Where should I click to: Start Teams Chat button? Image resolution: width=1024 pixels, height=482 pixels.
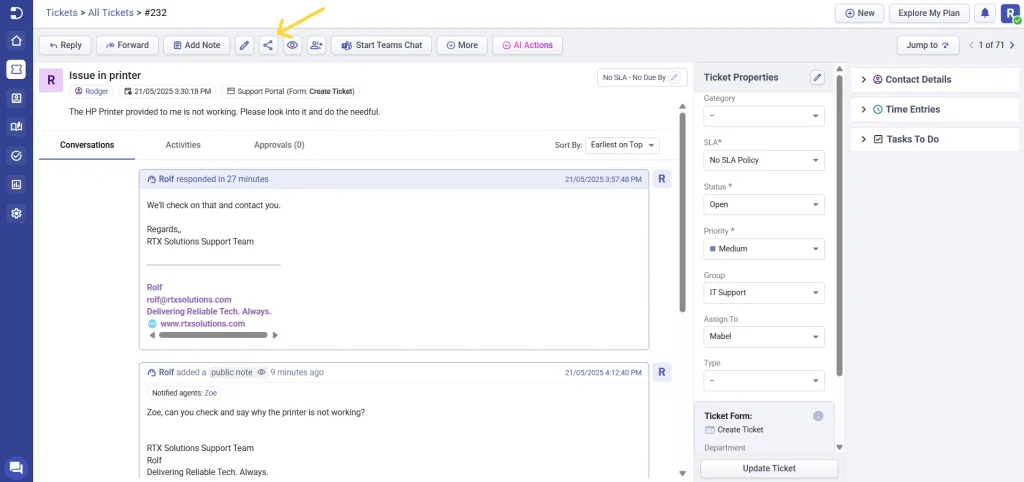click(381, 46)
